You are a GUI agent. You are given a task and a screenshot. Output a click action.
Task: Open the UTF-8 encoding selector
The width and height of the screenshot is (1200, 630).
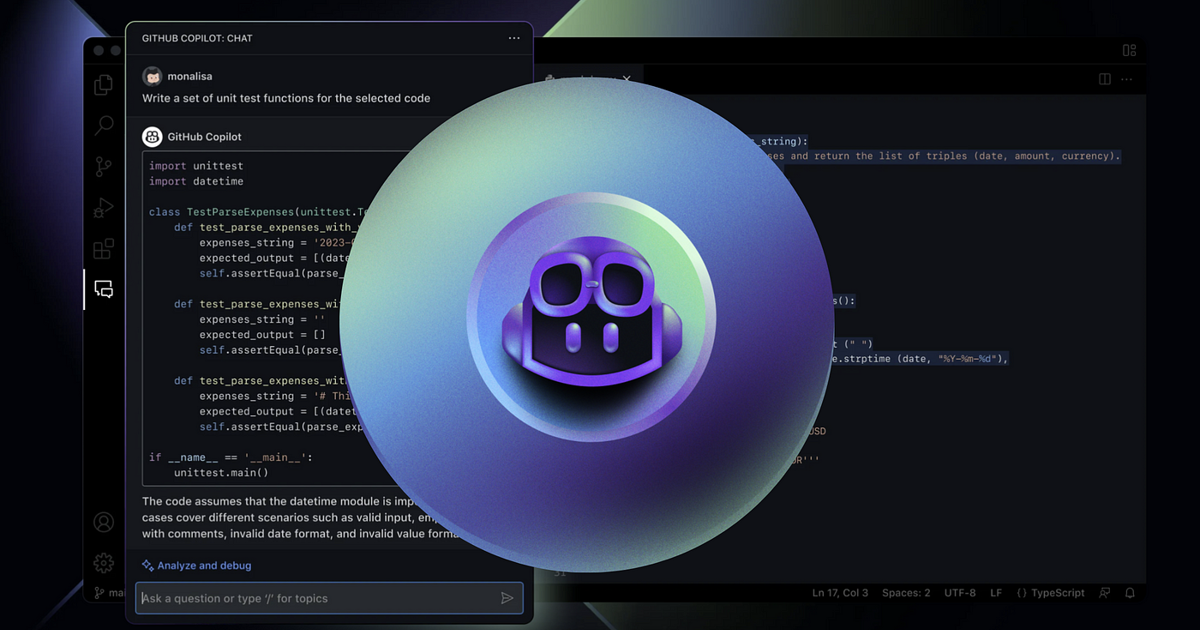pyautogui.click(x=959, y=593)
